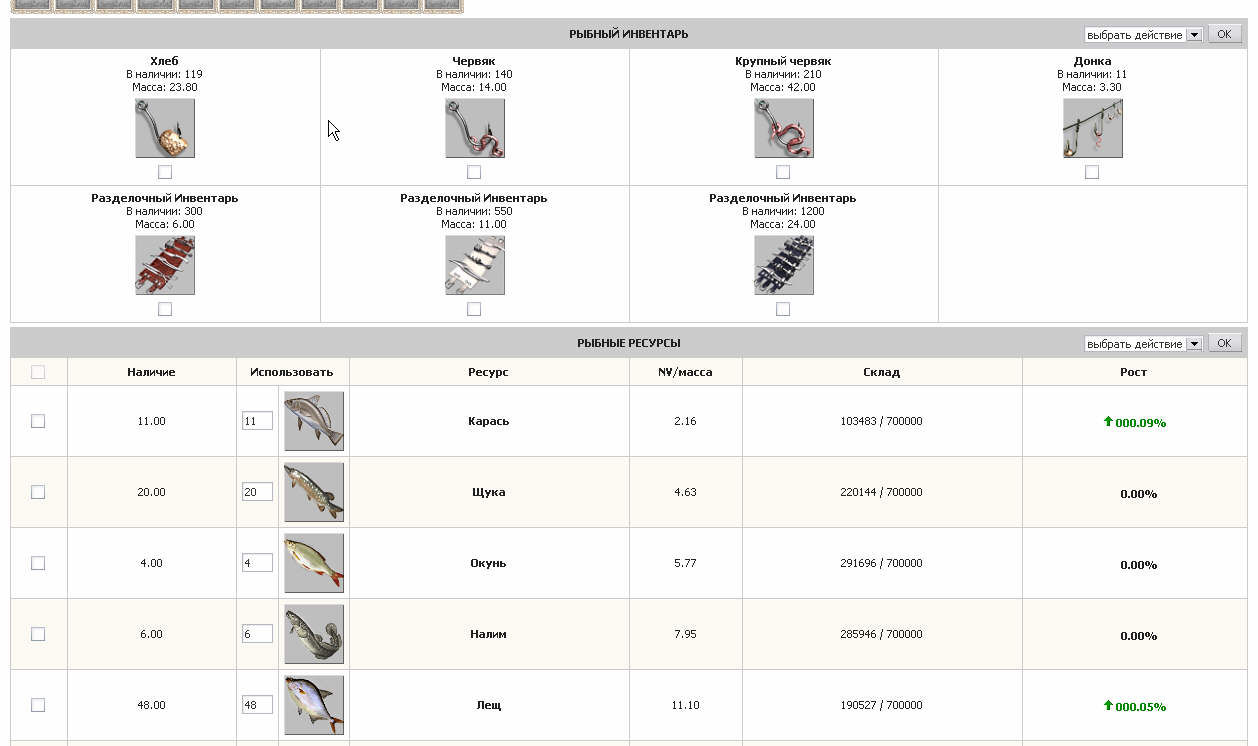
Task: Tick the checkbox under Крупный червяк
Action: pos(783,172)
